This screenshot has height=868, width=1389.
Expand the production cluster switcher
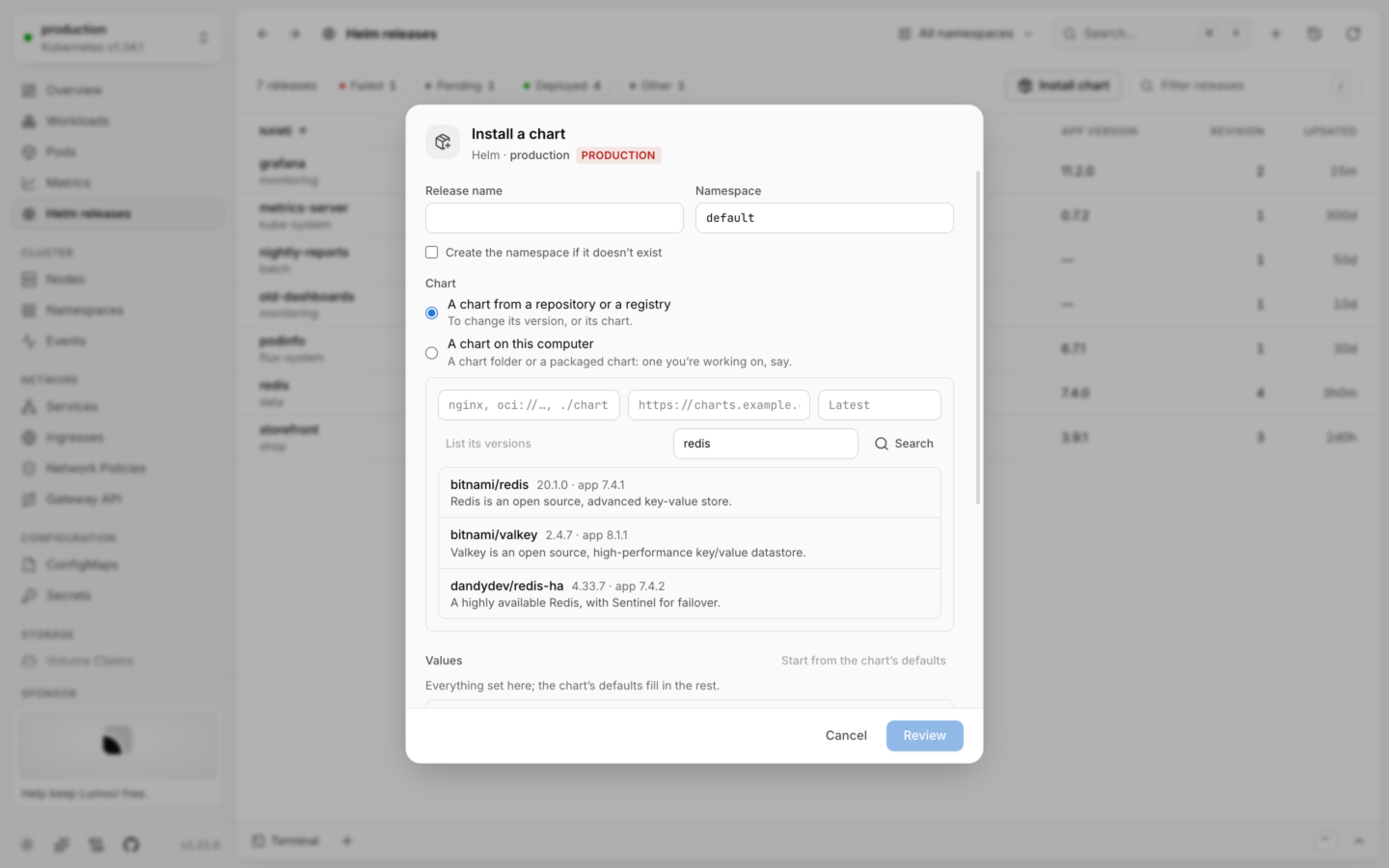coord(116,38)
